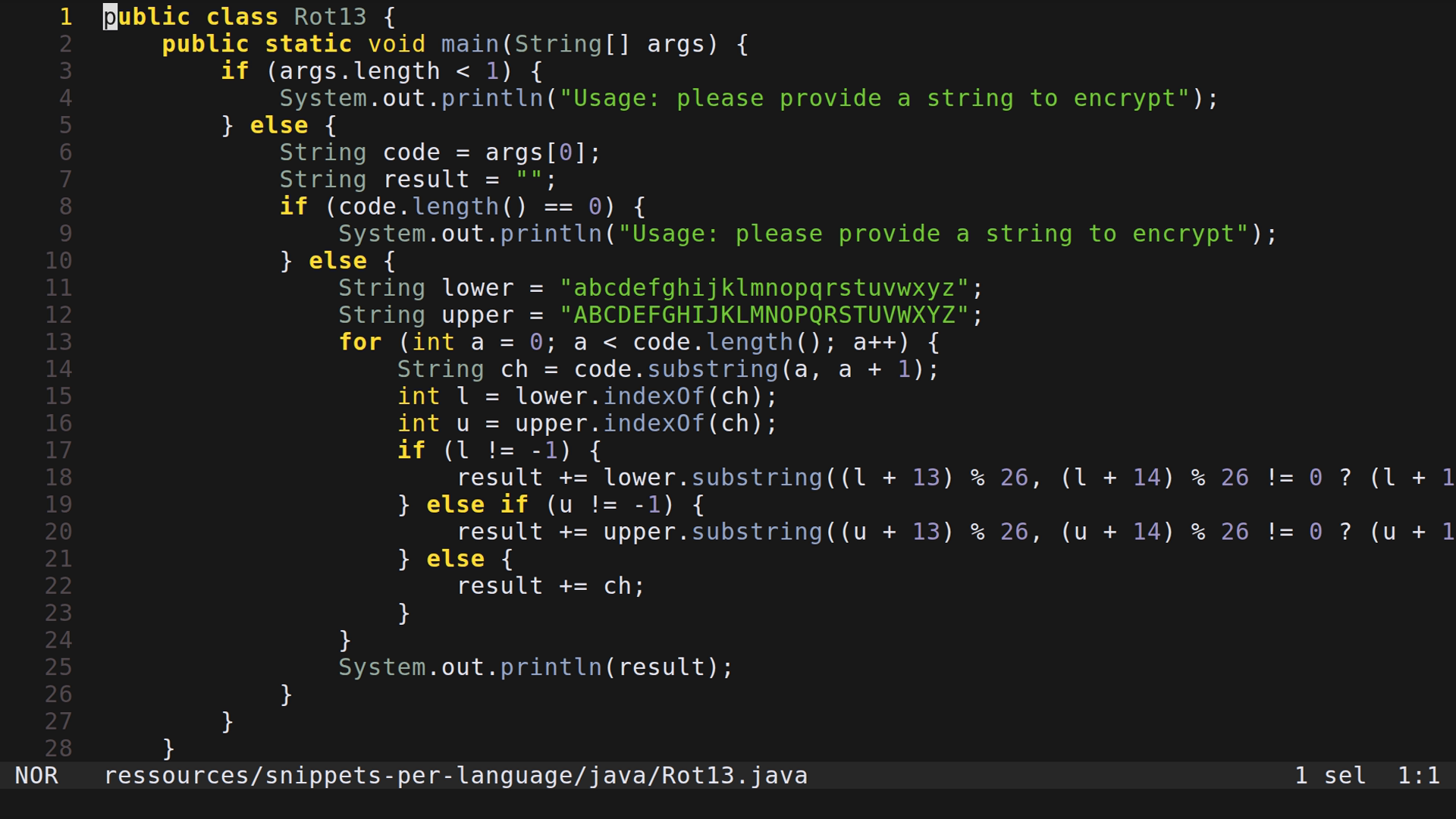The image size is (1456, 819).
Task: Click the '1:1' cursor position indicator
Action: (1420, 776)
